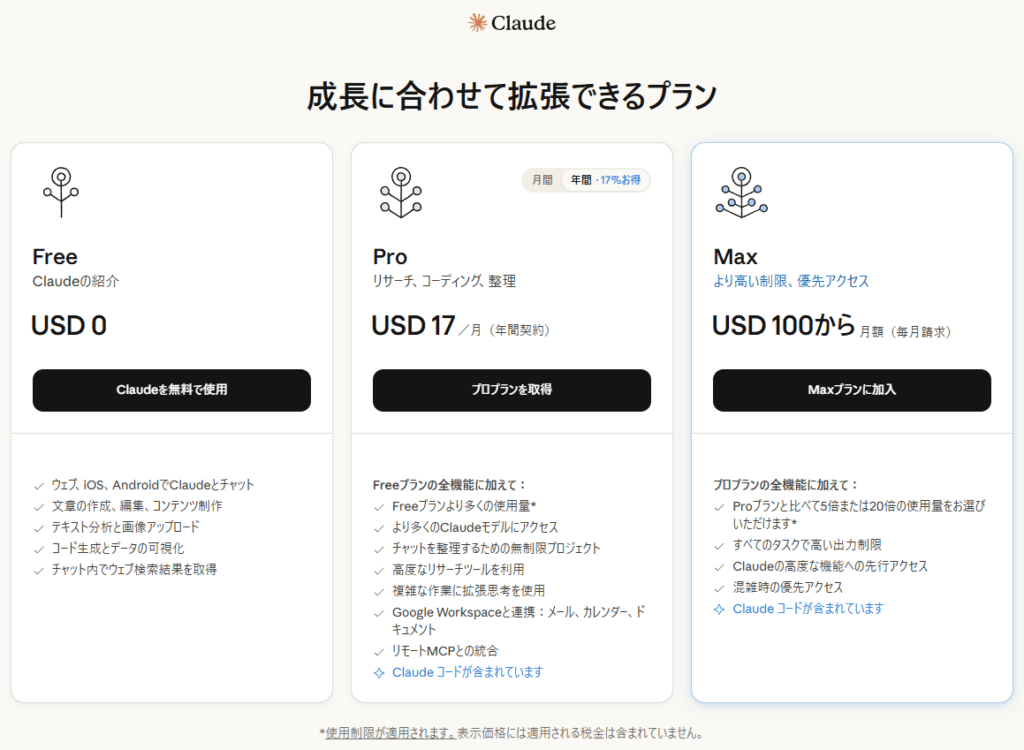Click the 月額（毎月請求）label in Max card
Image resolution: width=1024 pixels, height=750 pixels.
905,332
